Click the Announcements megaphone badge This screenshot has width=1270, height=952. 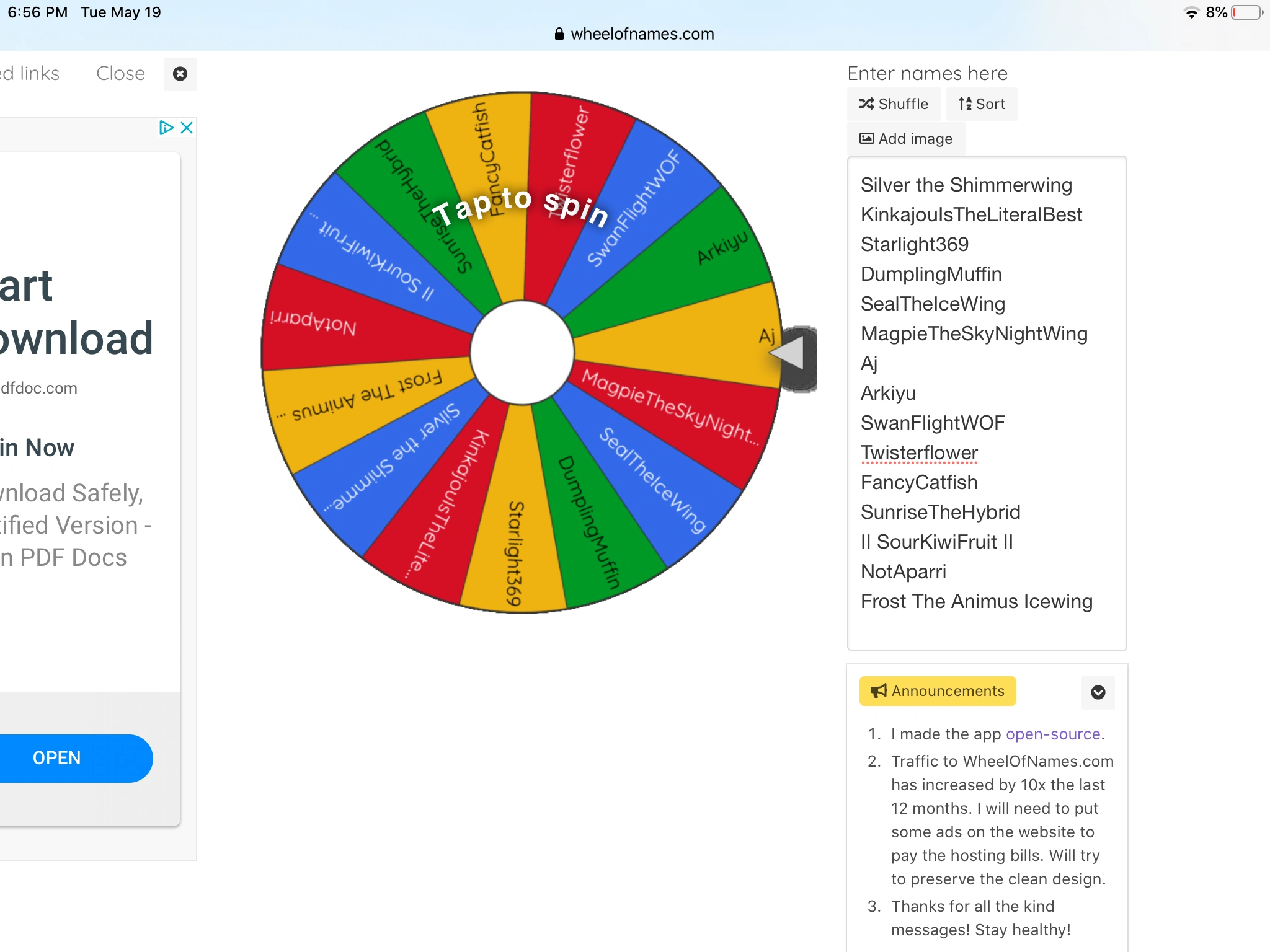coord(937,691)
